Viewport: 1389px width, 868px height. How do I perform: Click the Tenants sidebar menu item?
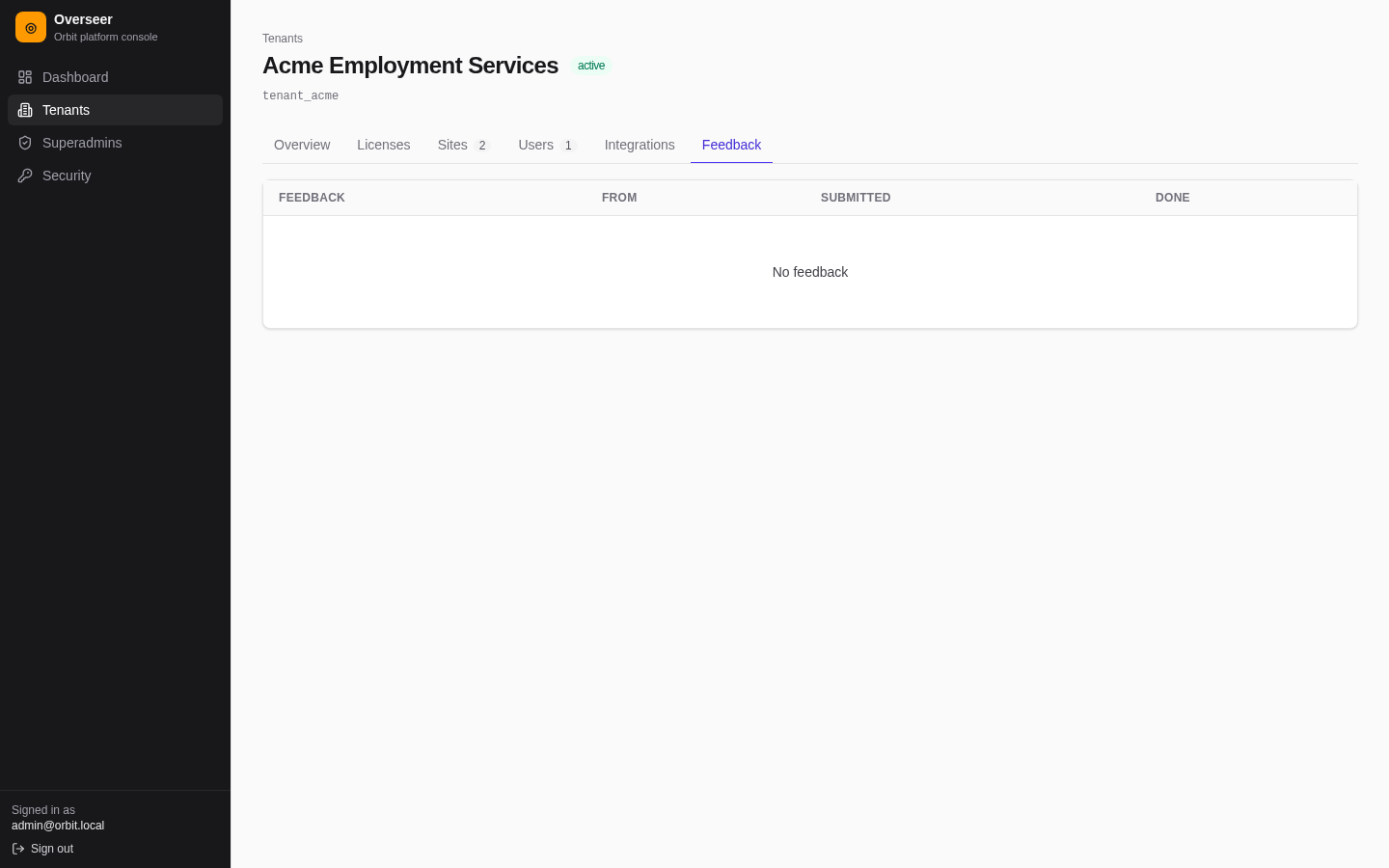click(x=115, y=110)
